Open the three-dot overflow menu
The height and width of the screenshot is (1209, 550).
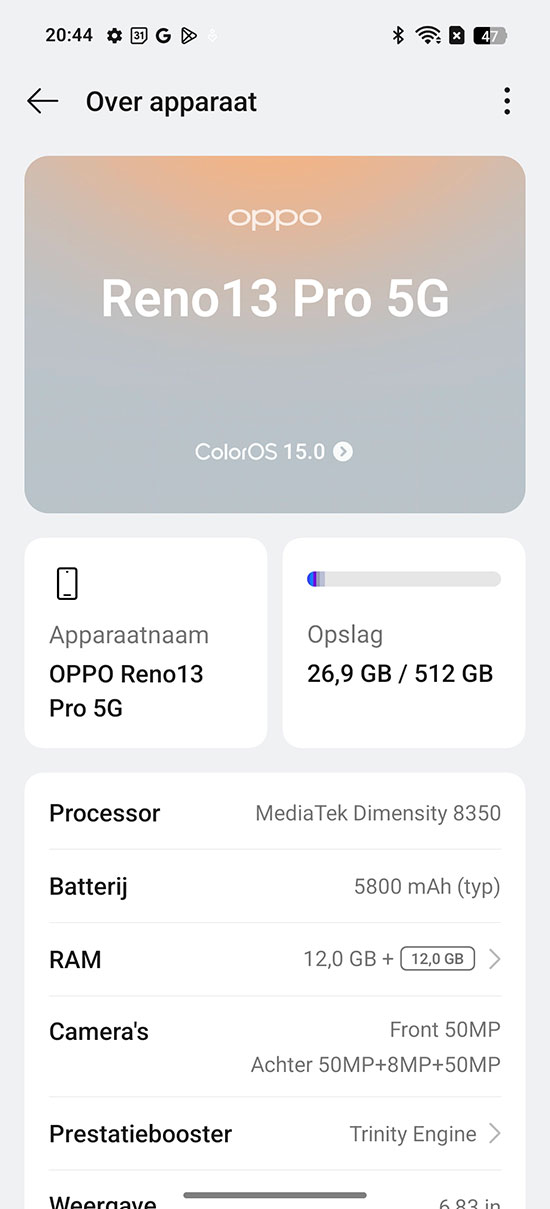pyautogui.click(x=507, y=101)
